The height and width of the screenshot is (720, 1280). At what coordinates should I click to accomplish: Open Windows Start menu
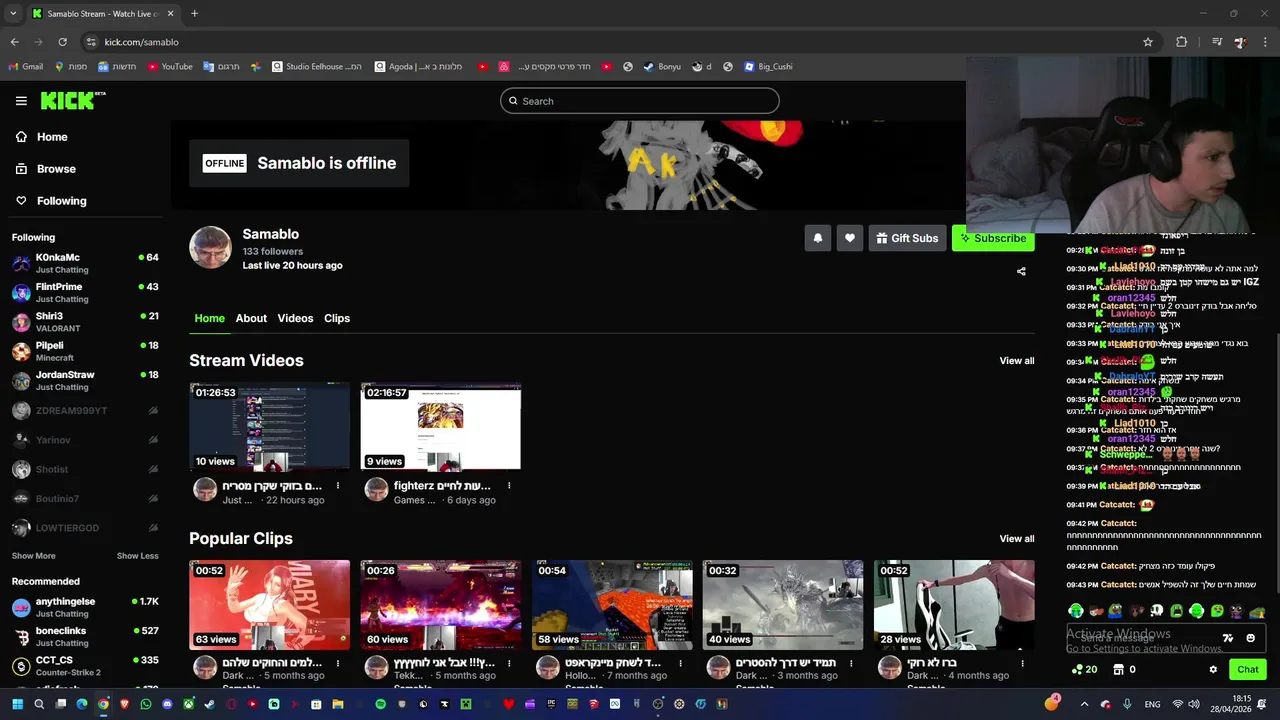[17, 704]
